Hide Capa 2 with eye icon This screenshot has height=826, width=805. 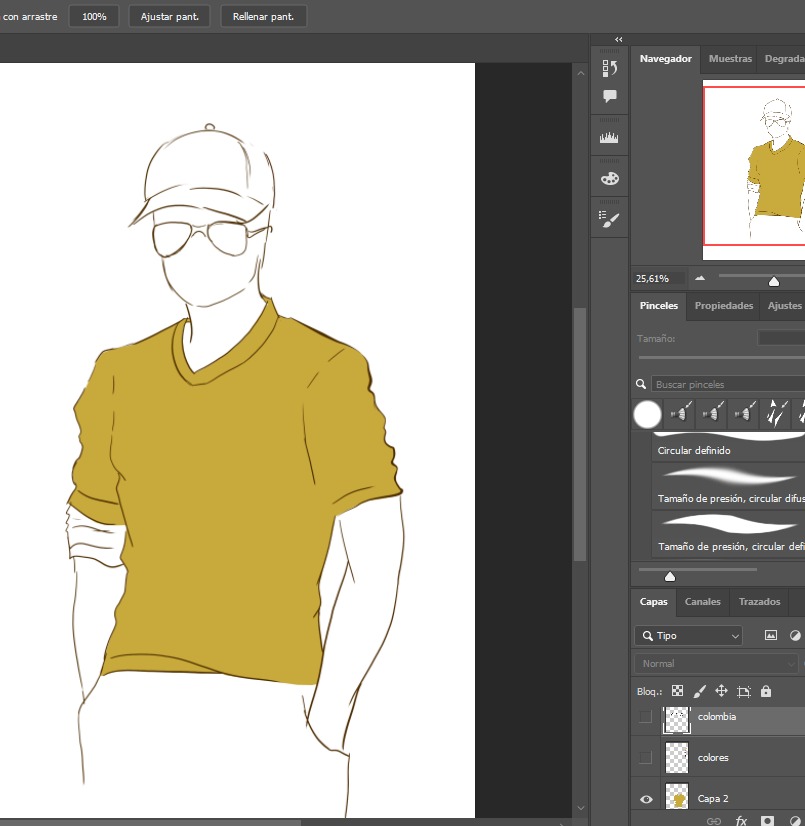(646, 799)
